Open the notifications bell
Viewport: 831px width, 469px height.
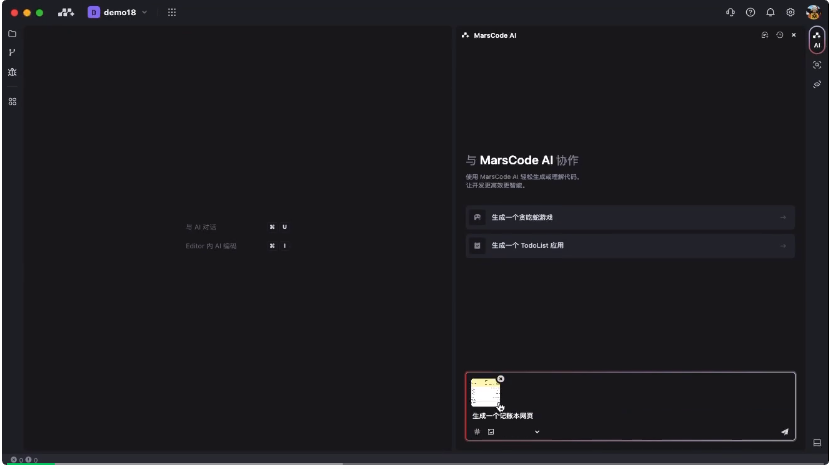coord(771,12)
